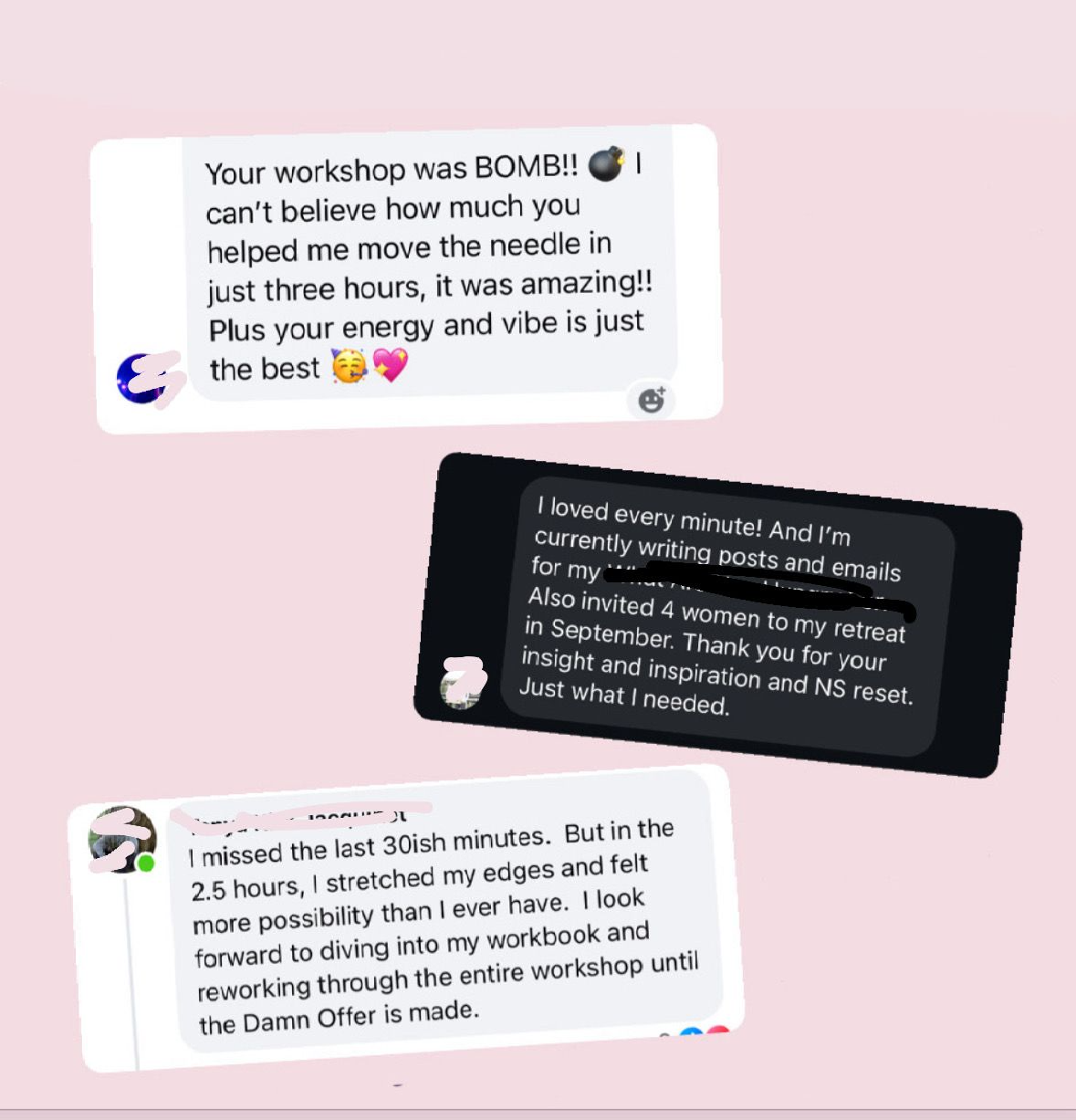Open the scribbled avatar in dark chat
The image size is (1076, 1120).
click(x=462, y=683)
